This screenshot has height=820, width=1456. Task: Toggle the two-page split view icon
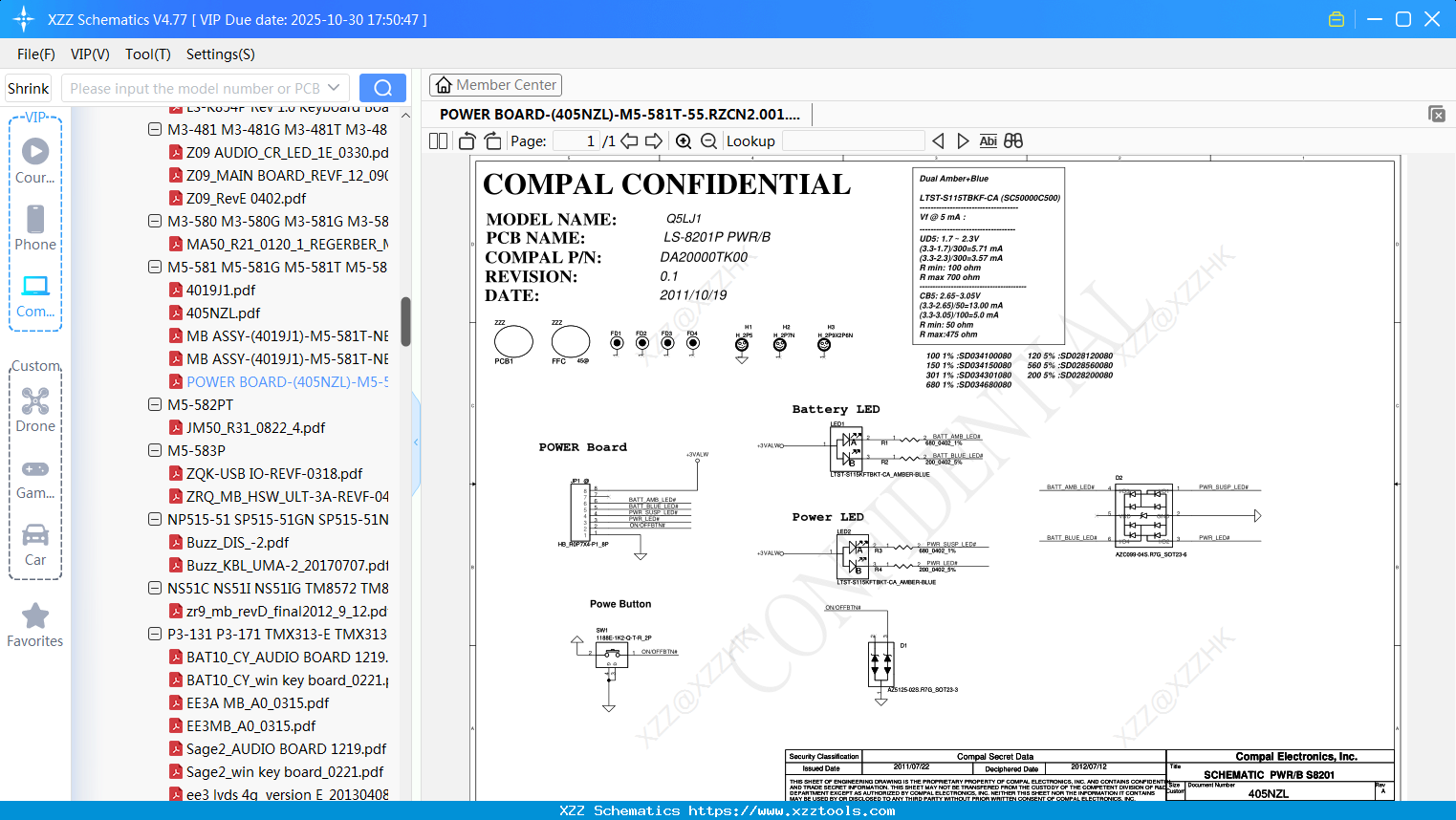[x=439, y=141]
